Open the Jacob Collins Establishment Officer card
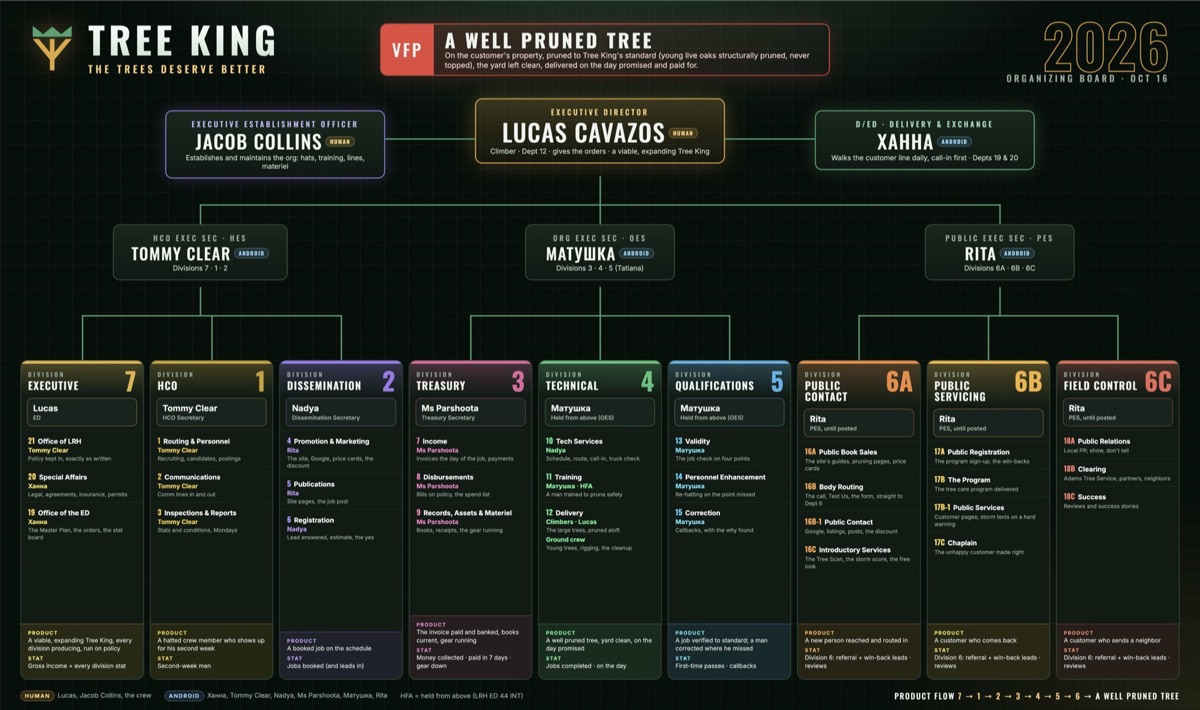 click(275, 144)
